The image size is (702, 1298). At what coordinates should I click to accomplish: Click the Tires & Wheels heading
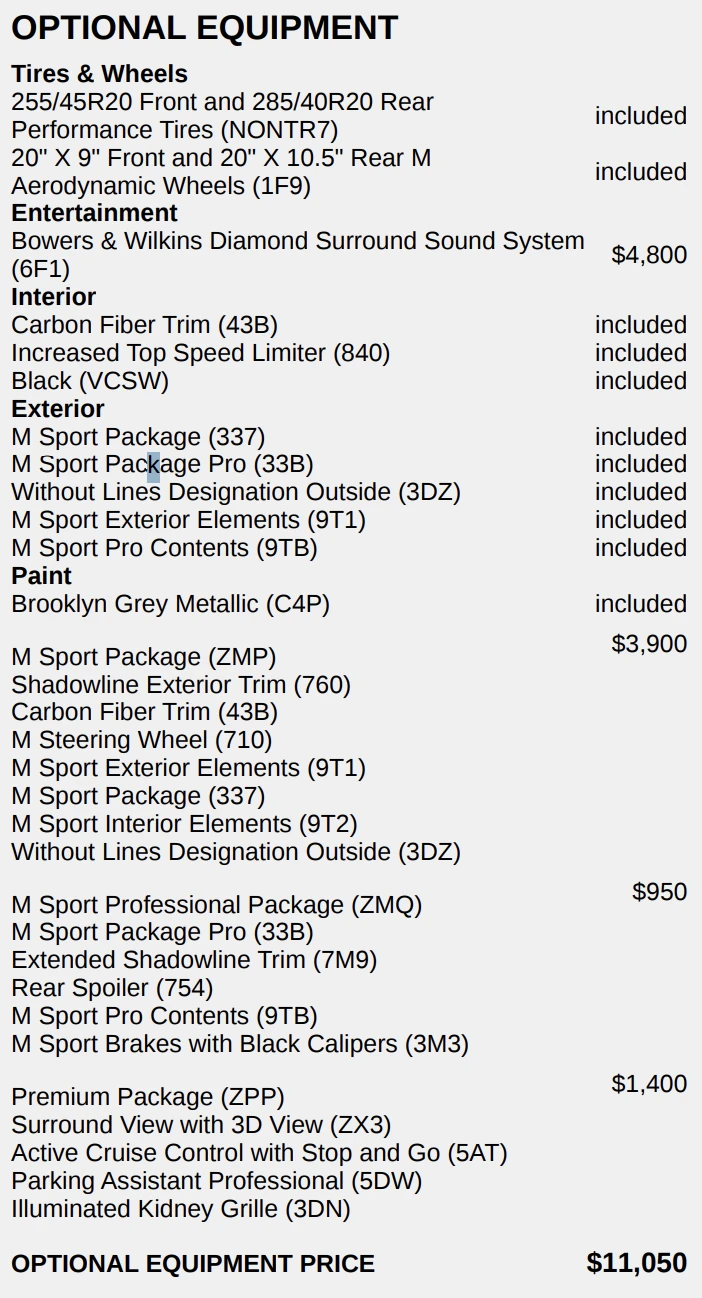pos(99,74)
